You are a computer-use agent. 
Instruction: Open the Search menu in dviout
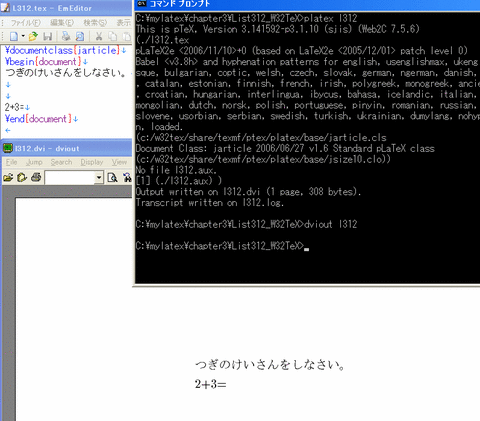pyautogui.click(x=61, y=162)
